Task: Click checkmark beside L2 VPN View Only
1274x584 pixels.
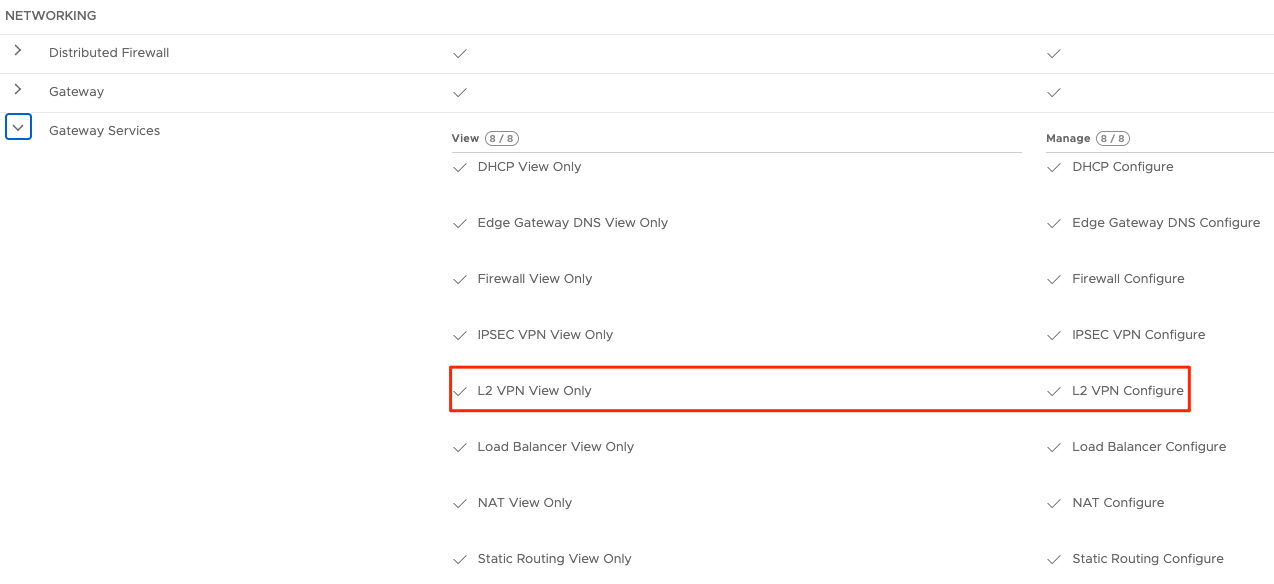Action: pos(460,392)
